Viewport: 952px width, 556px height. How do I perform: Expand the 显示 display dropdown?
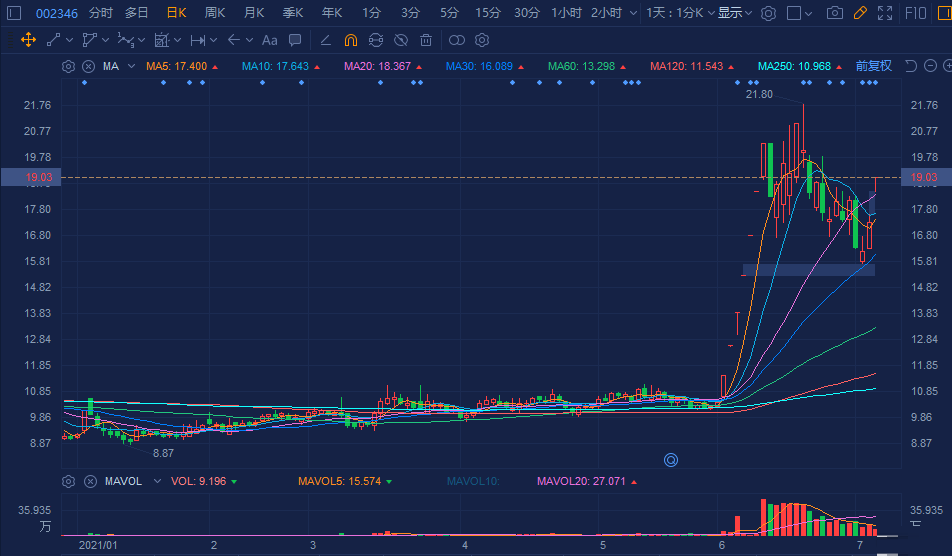click(x=735, y=13)
